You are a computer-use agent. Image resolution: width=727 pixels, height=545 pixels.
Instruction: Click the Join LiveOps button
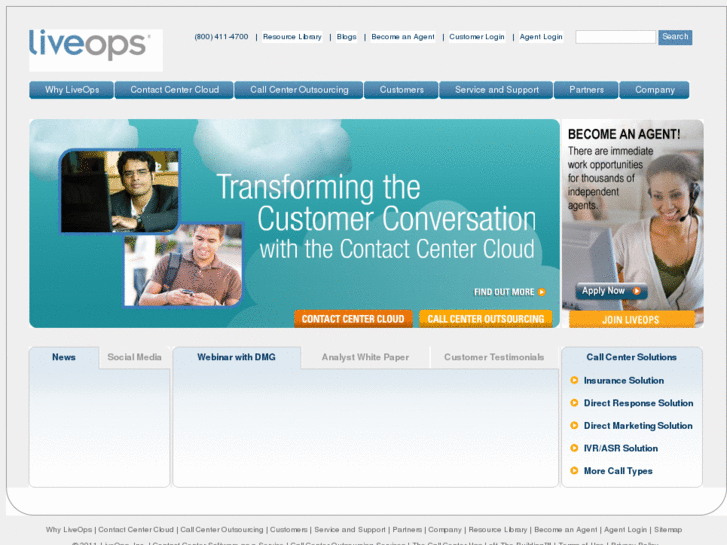(631, 320)
